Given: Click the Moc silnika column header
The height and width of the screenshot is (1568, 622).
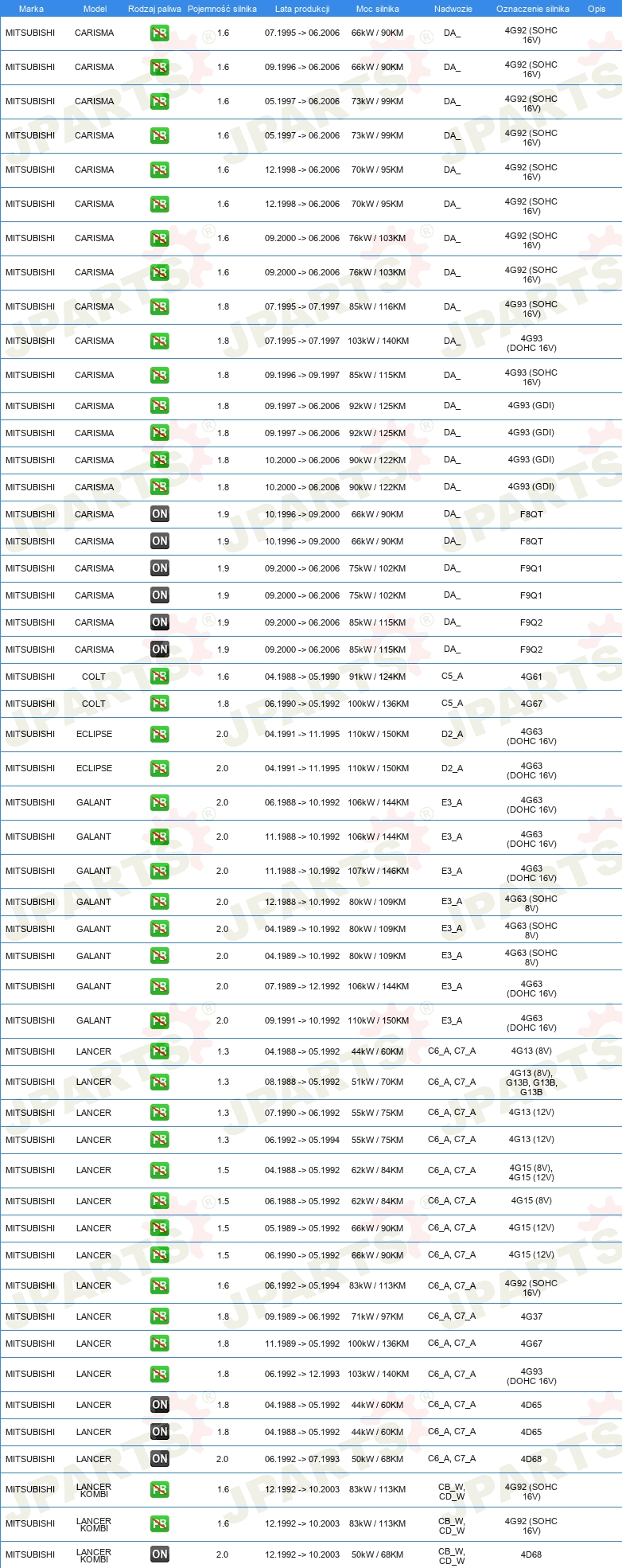Looking at the screenshot, I should 378,9.
